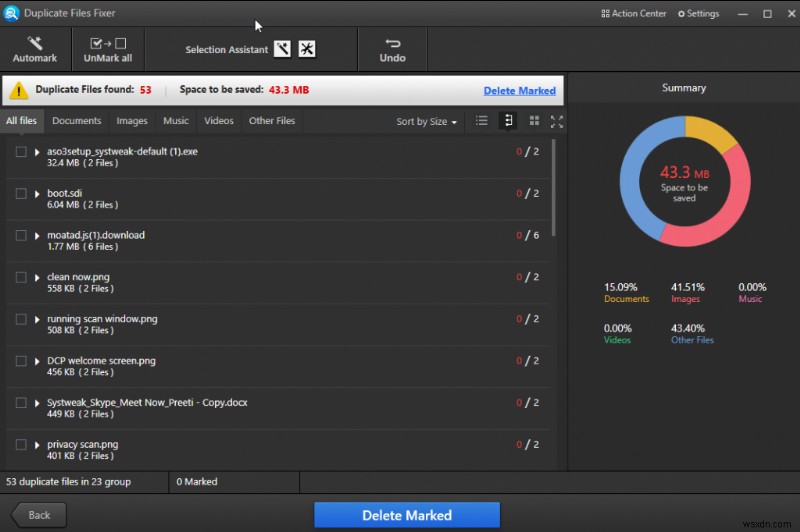The width and height of the screenshot is (800, 532).
Task: Open the Selection Assistant tools icon
Action: point(307,49)
